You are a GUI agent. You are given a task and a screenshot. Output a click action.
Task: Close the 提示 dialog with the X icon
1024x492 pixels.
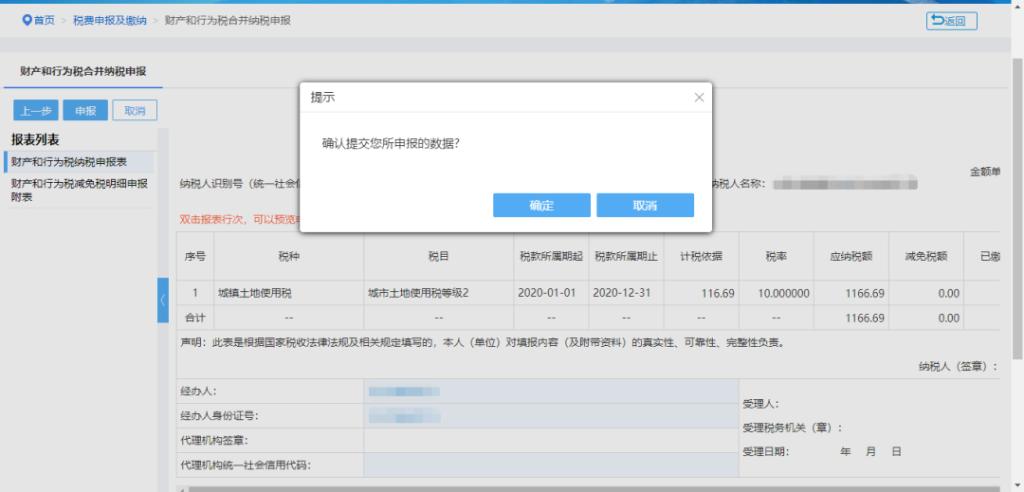pyautogui.click(x=699, y=97)
